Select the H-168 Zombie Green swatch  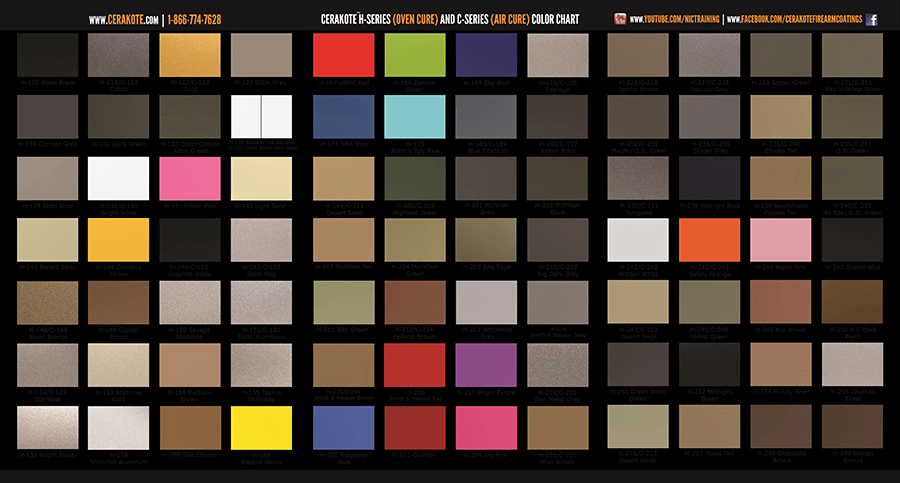(x=415, y=55)
